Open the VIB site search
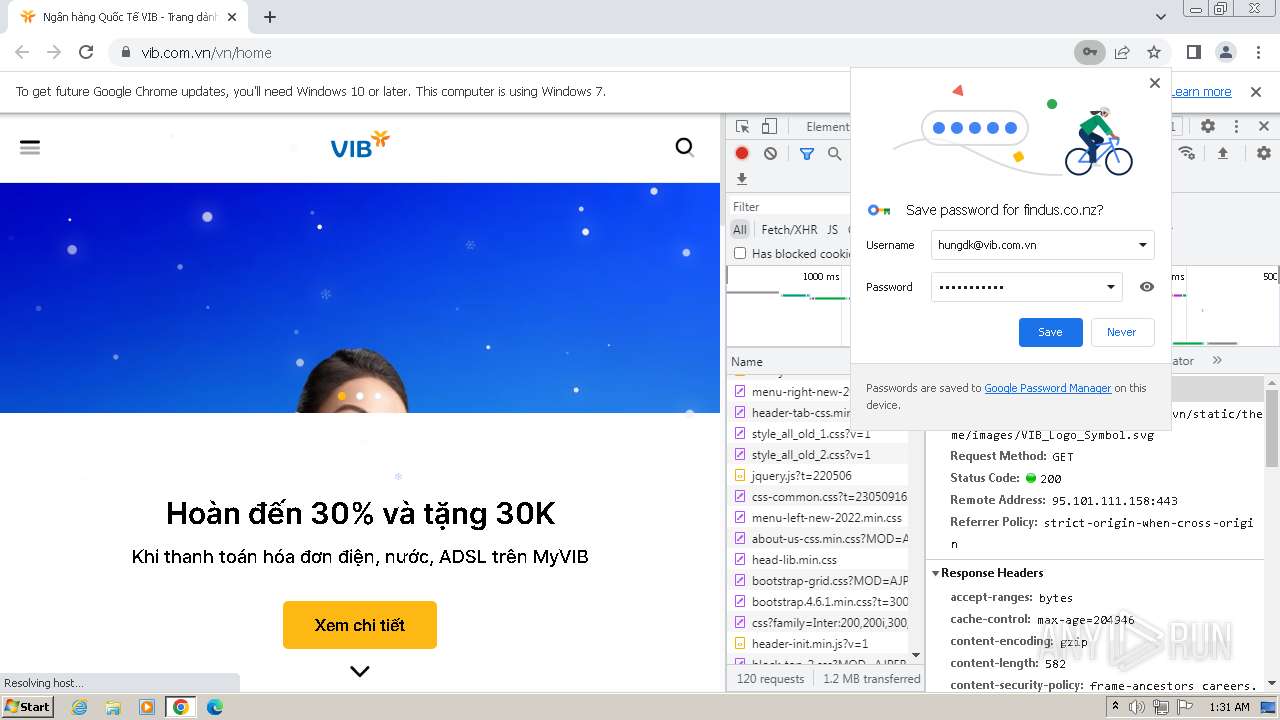Image resolution: width=1280 pixels, height=720 pixels. click(685, 147)
